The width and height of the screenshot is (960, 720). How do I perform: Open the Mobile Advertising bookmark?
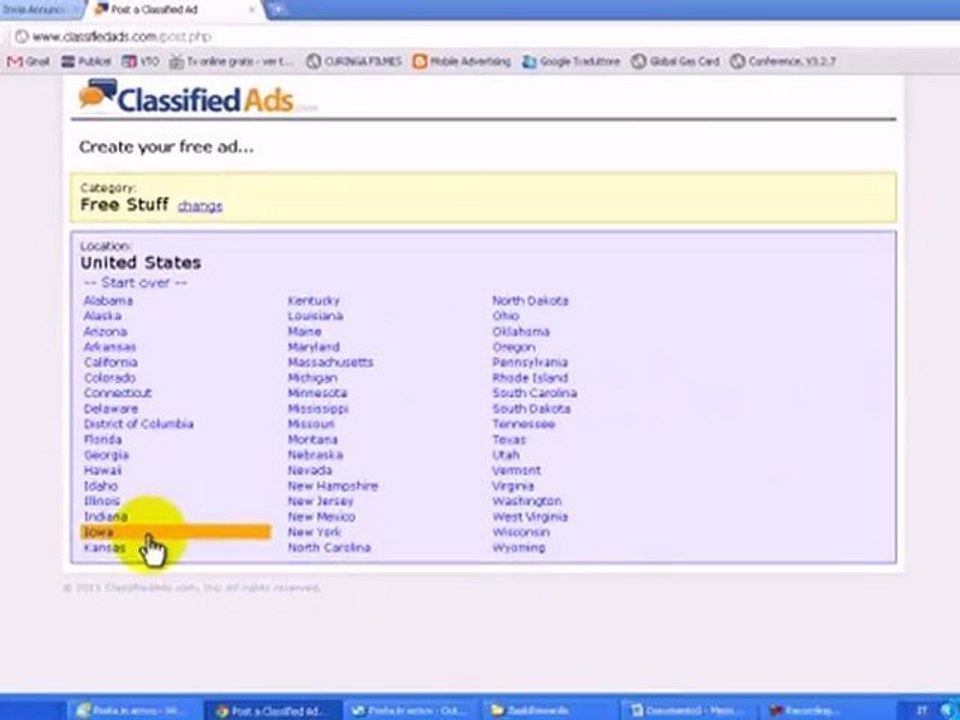pos(462,61)
